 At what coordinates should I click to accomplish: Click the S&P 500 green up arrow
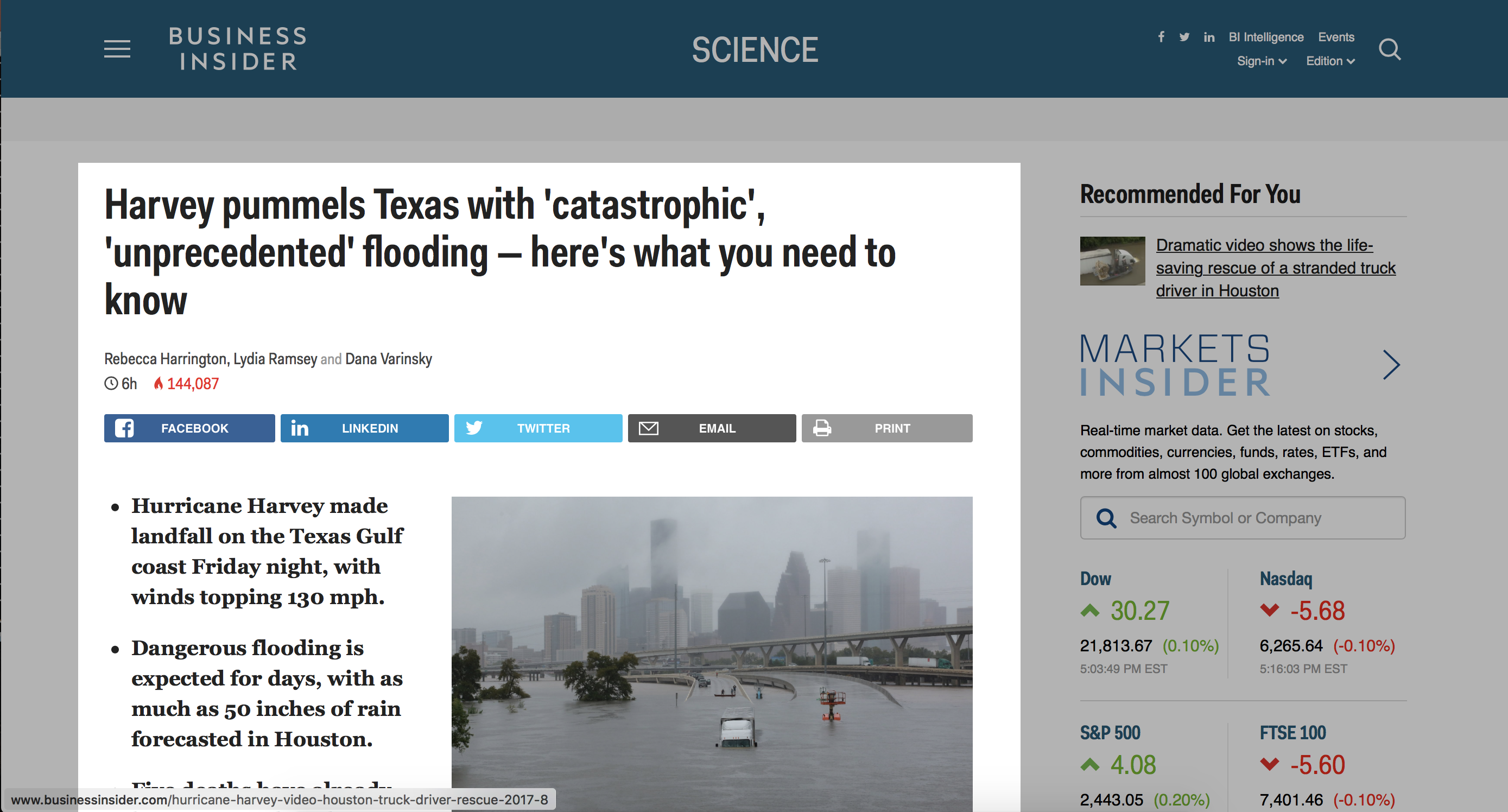(x=1089, y=765)
